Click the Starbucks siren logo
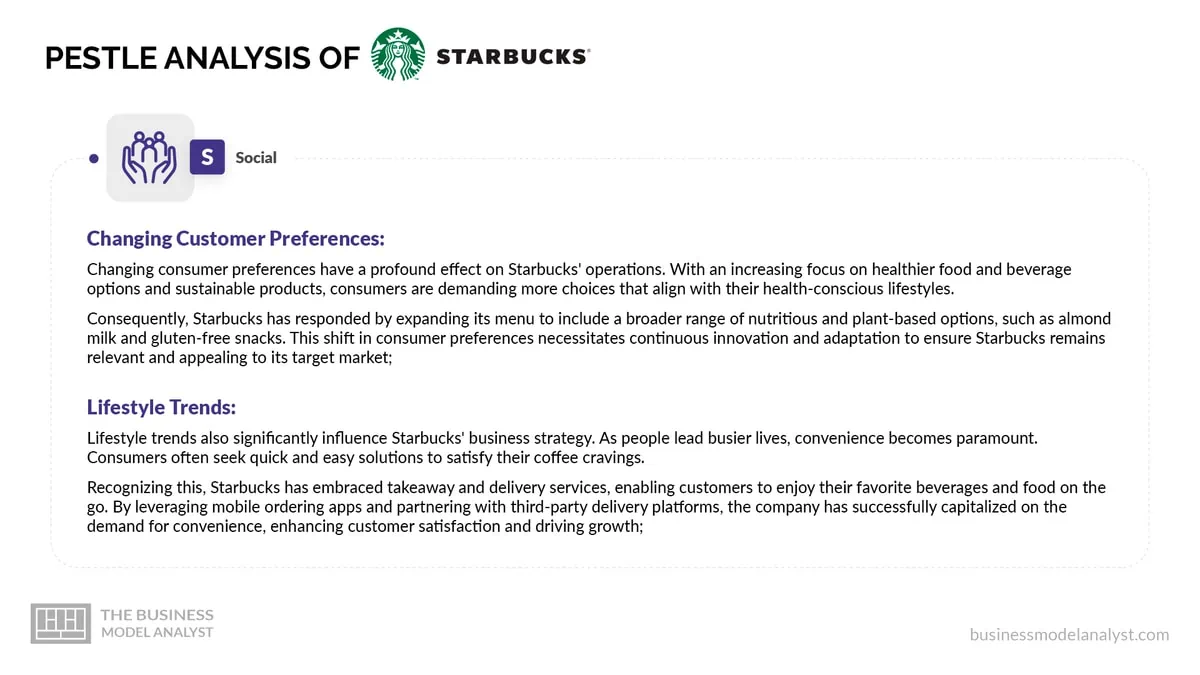The width and height of the screenshot is (1200, 675). tap(398, 54)
